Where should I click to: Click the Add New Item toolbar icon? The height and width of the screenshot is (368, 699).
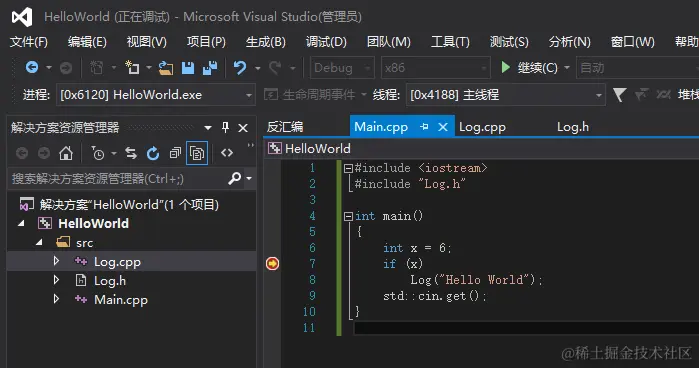pos(132,67)
